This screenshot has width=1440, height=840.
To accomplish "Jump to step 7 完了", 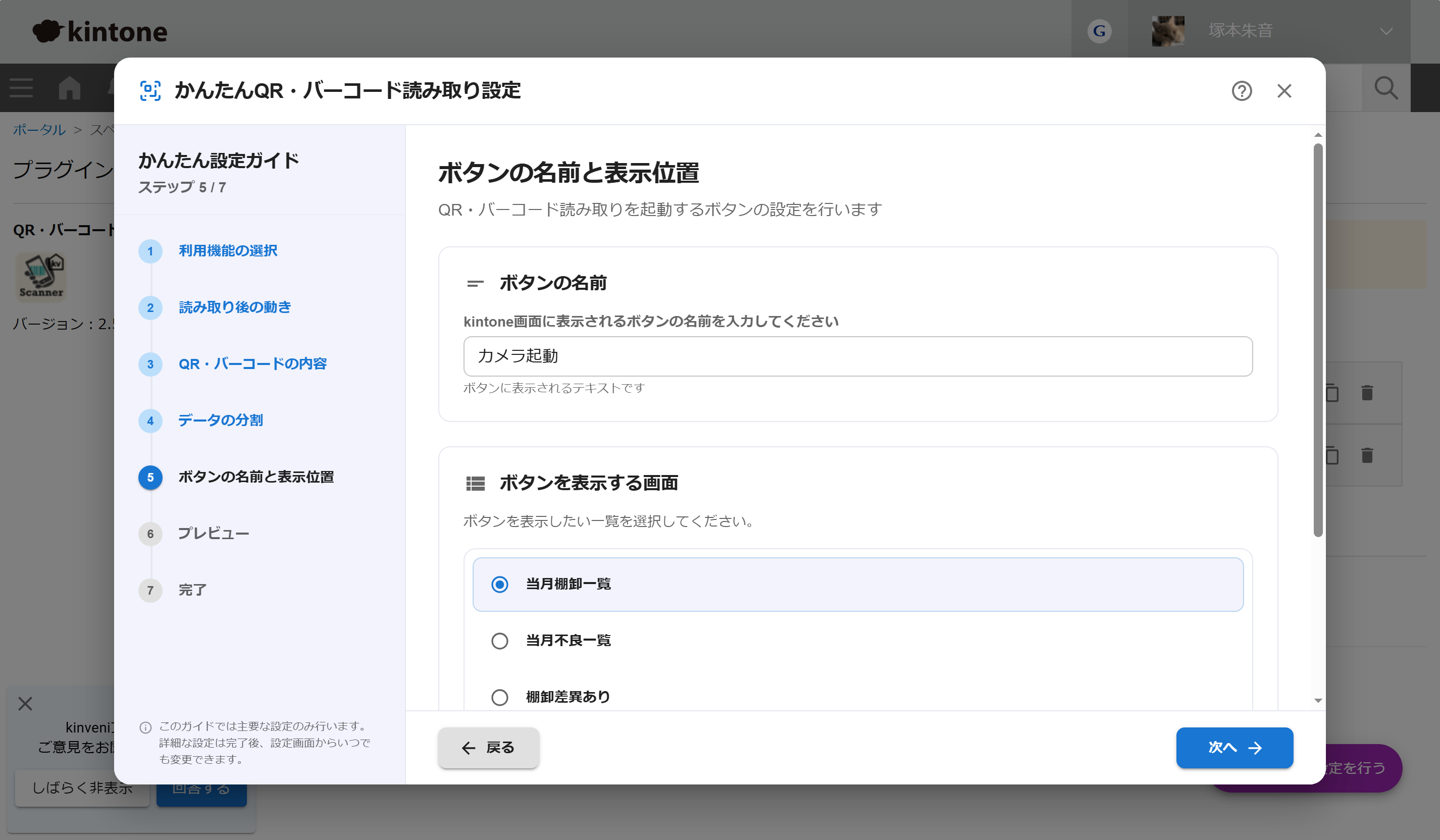I will (x=192, y=590).
